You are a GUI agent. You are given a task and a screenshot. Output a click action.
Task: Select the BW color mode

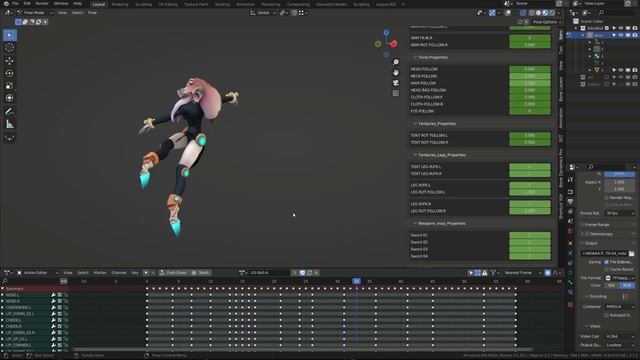(x=611, y=285)
